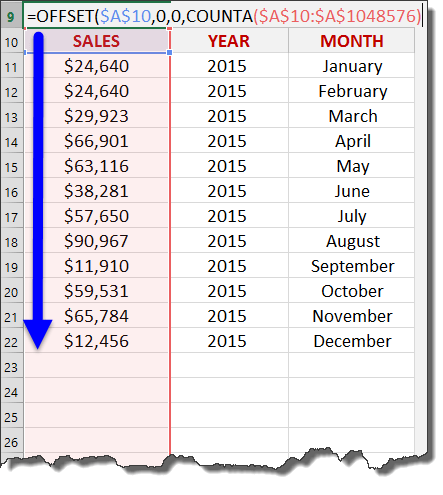Select the December month cell
Image resolution: width=443 pixels, height=495 pixels.
[351, 341]
